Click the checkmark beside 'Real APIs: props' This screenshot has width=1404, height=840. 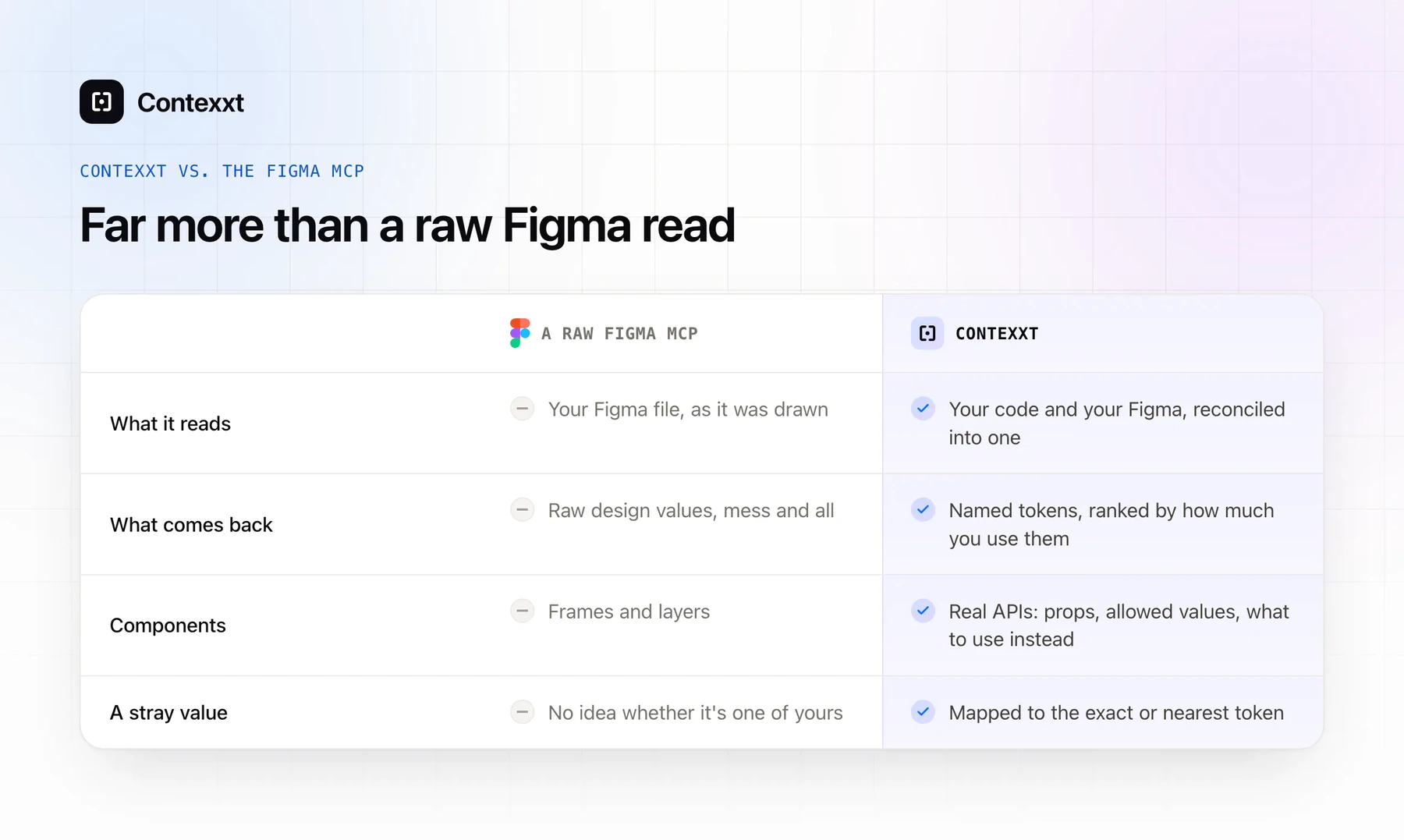click(x=923, y=610)
